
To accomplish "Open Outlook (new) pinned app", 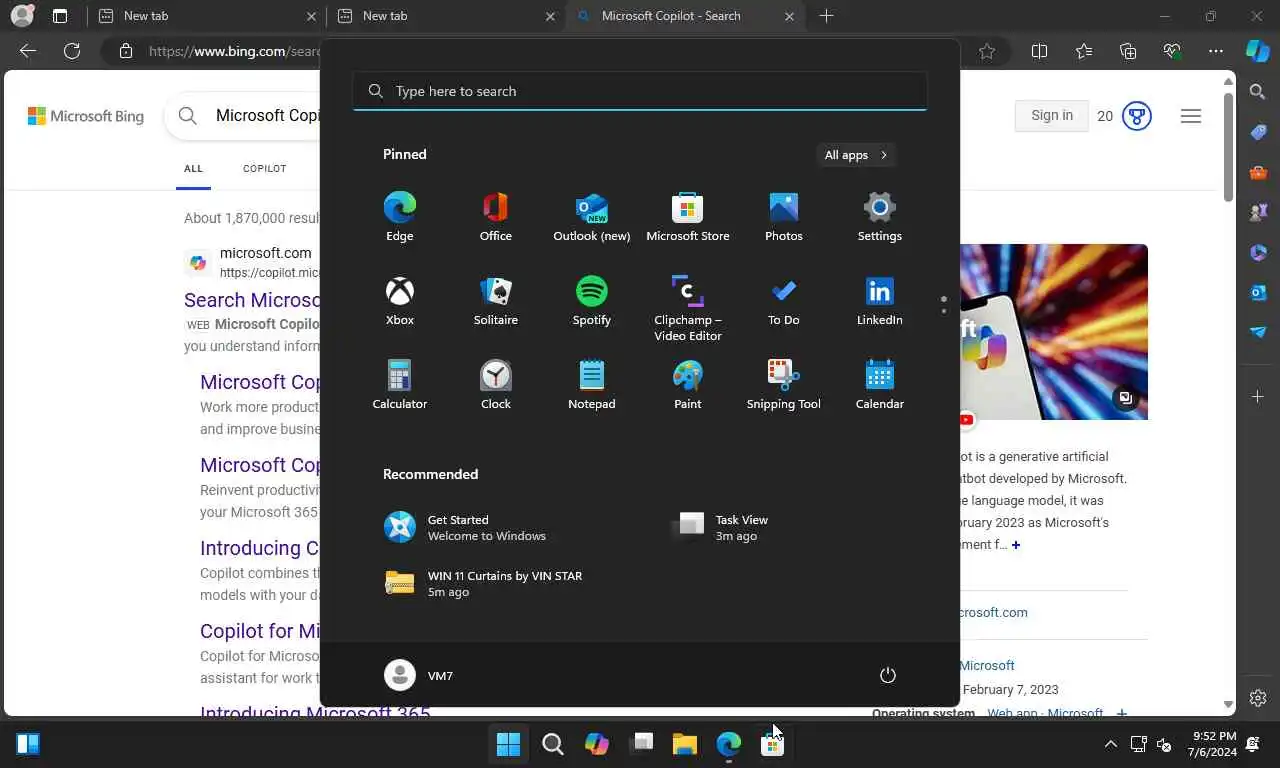I will click(591, 217).
